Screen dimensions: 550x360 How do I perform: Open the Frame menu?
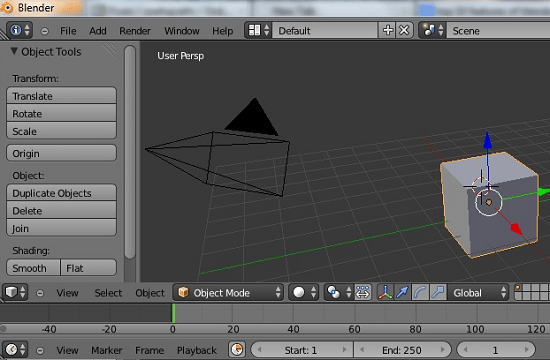(149, 350)
